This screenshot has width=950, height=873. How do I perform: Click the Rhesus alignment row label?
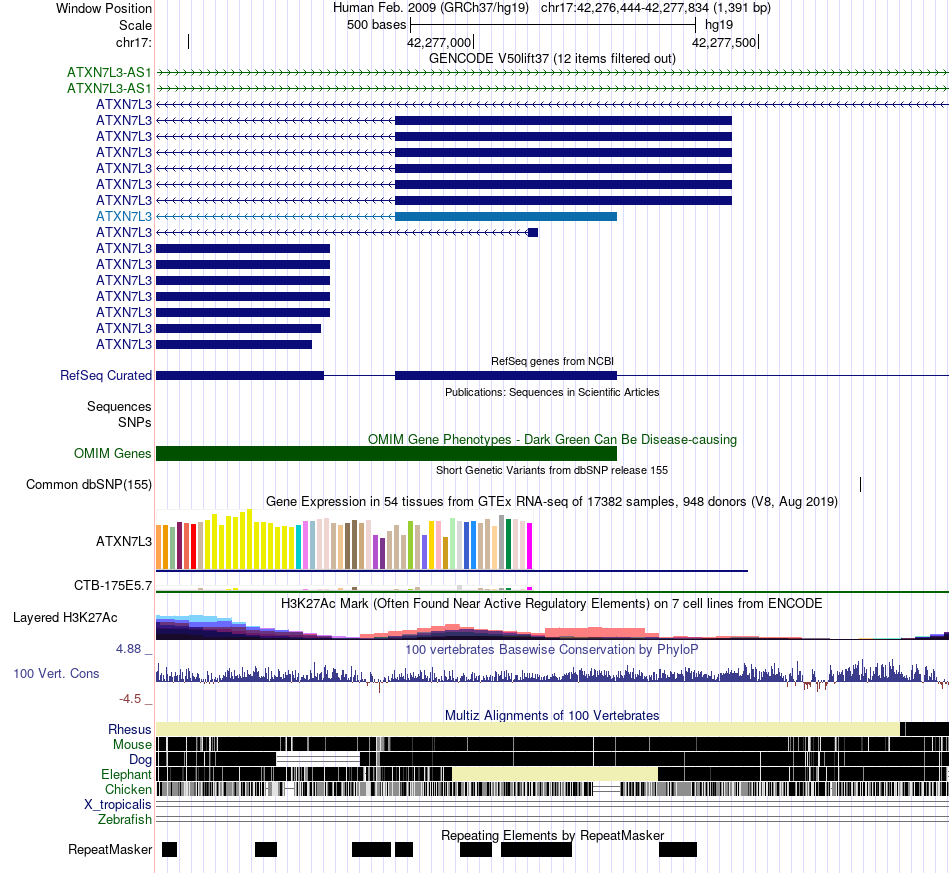[x=130, y=729]
